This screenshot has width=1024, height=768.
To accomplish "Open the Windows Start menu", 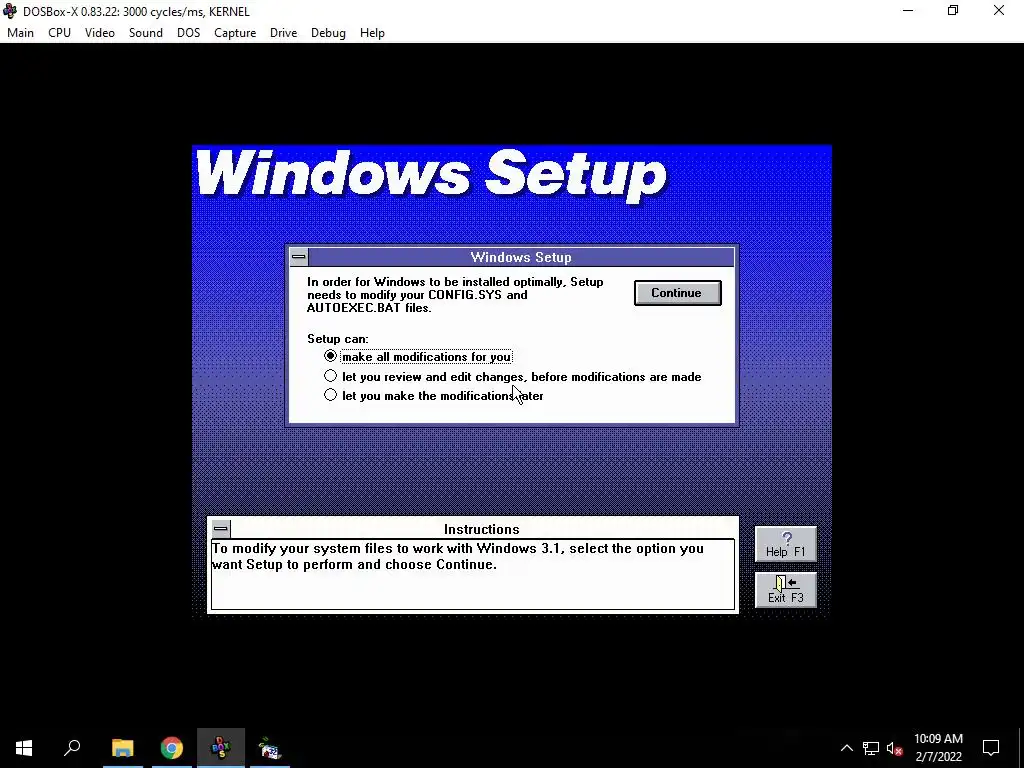I will [x=24, y=748].
